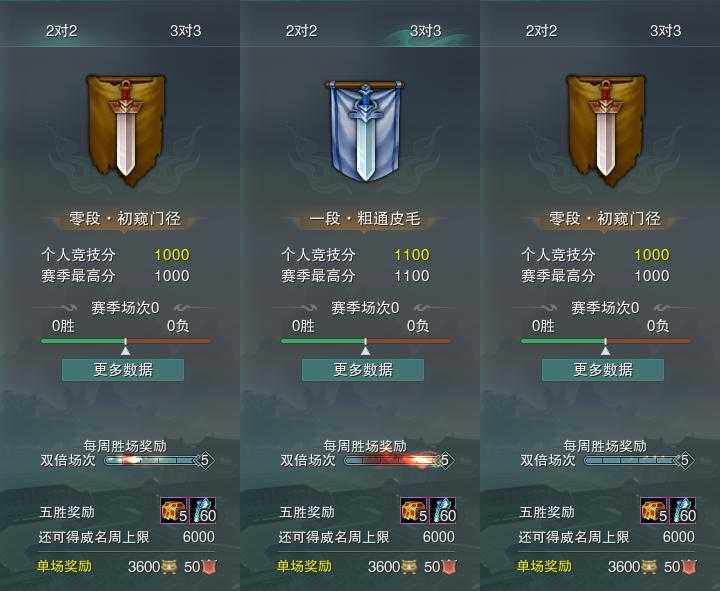Select the blue crystal 60 reward in left panel
The image size is (720, 591).
202,511
